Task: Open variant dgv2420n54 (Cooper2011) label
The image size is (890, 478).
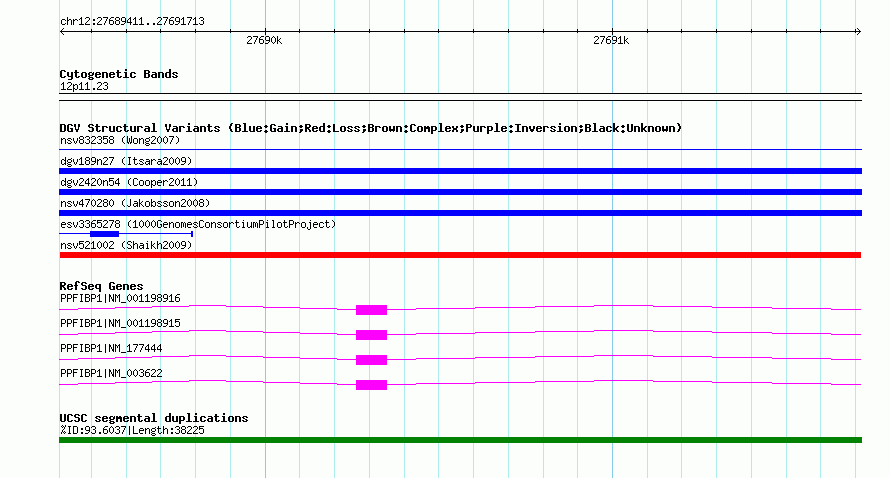Action: click(x=129, y=182)
